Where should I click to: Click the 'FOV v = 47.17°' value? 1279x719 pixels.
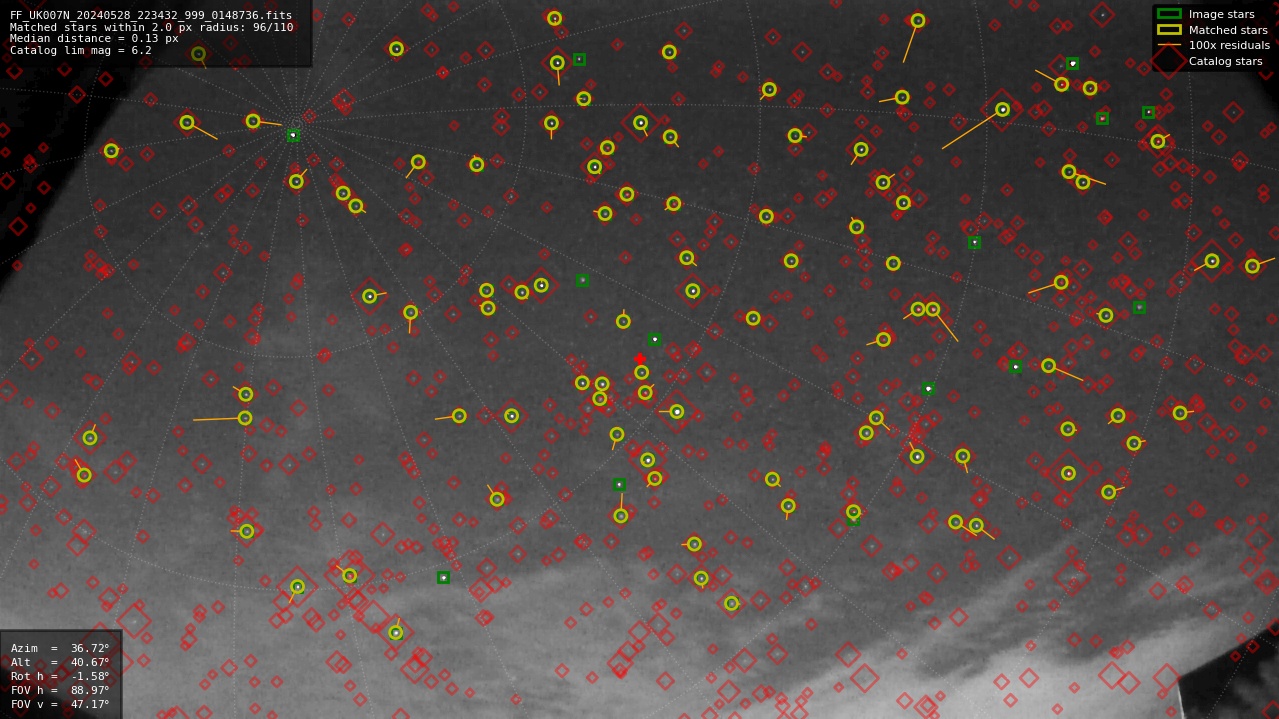coord(60,704)
